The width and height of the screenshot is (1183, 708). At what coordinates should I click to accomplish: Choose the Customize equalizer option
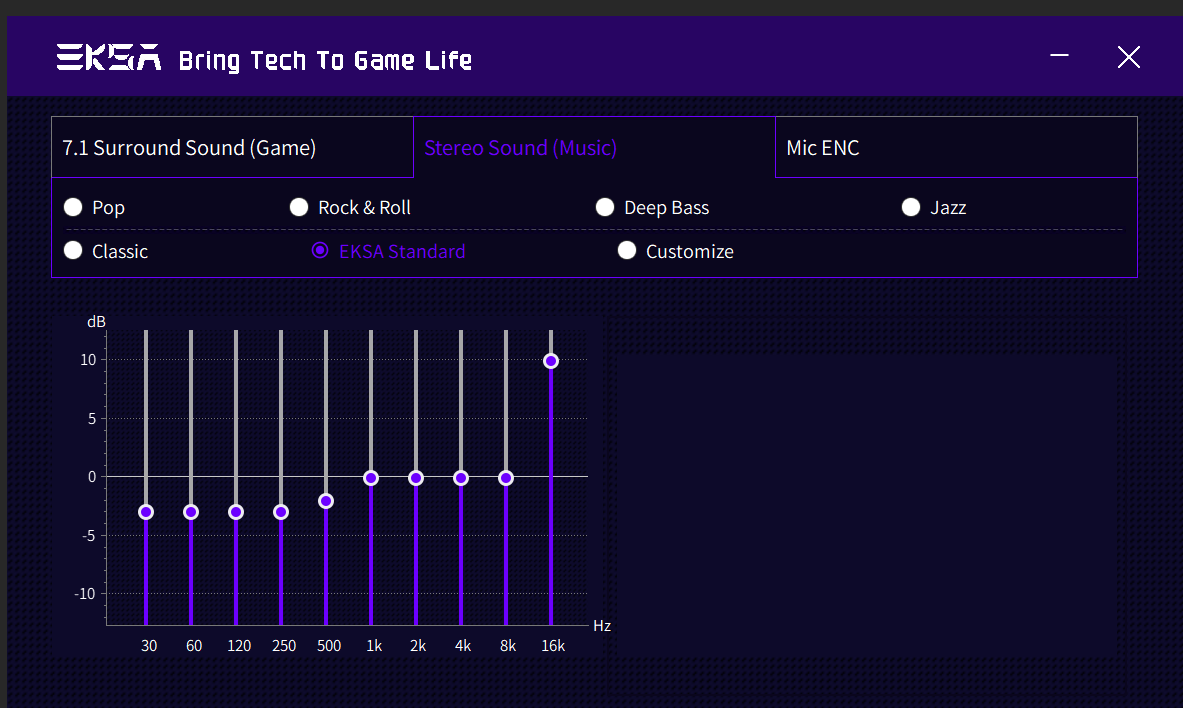coord(627,251)
